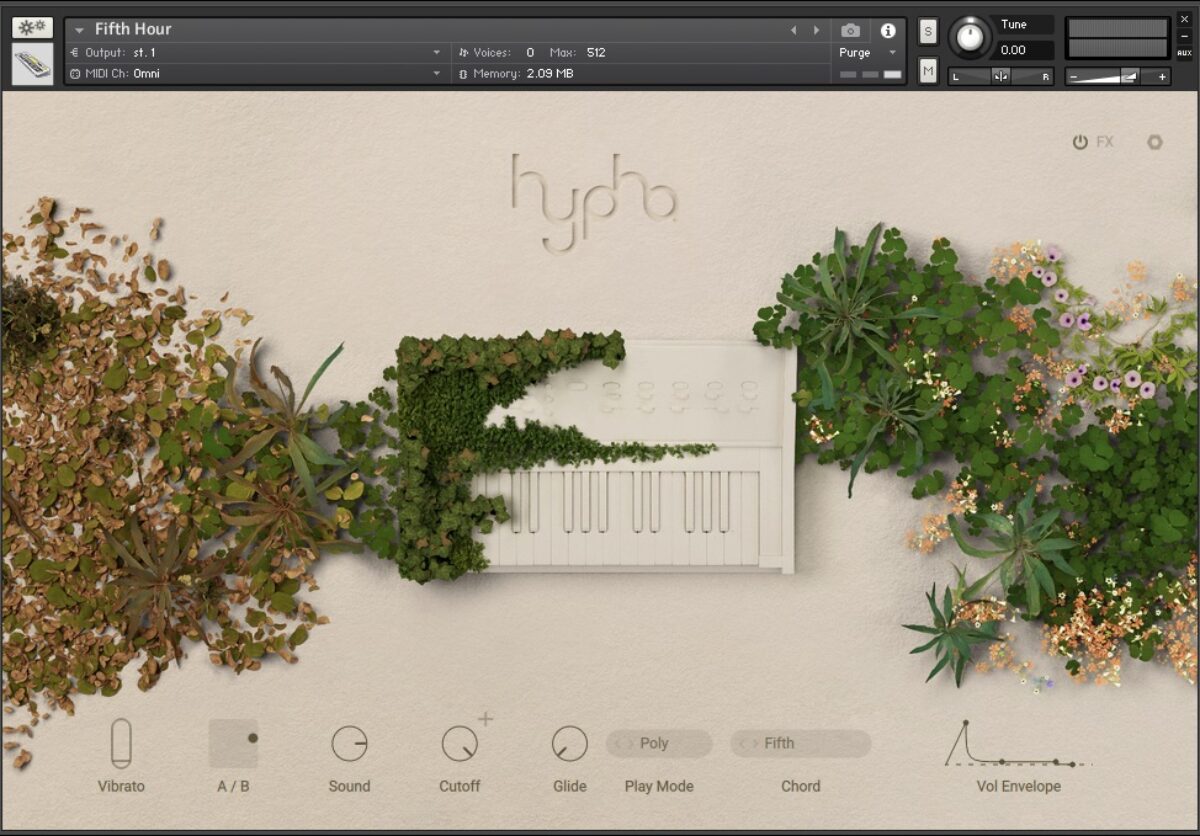Open the FX page label
This screenshot has width=1200, height=836.
point(1105,142)
